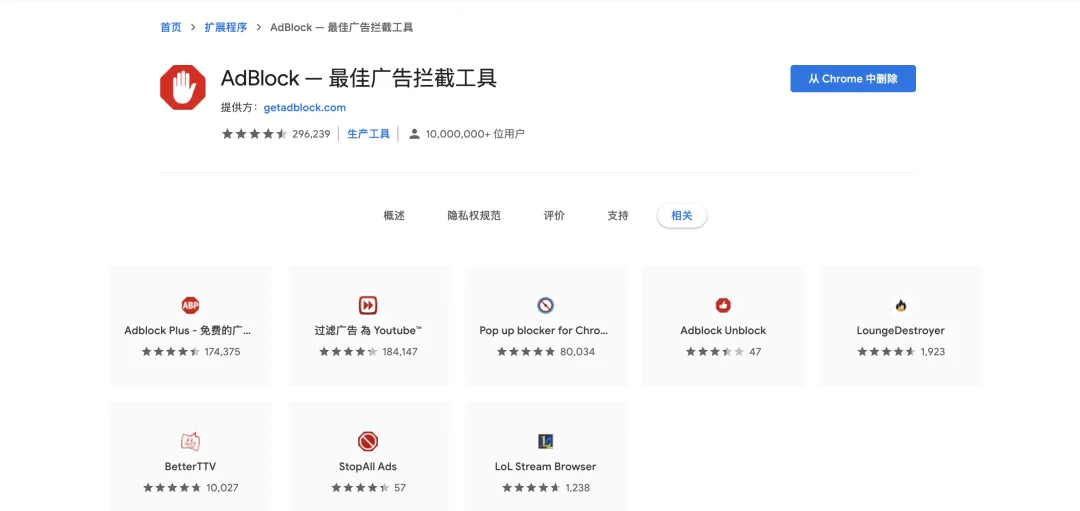Click the 1,238 rating count
Image resolution: width=1080 pixels, height=511 pixels.
[578, 488]
